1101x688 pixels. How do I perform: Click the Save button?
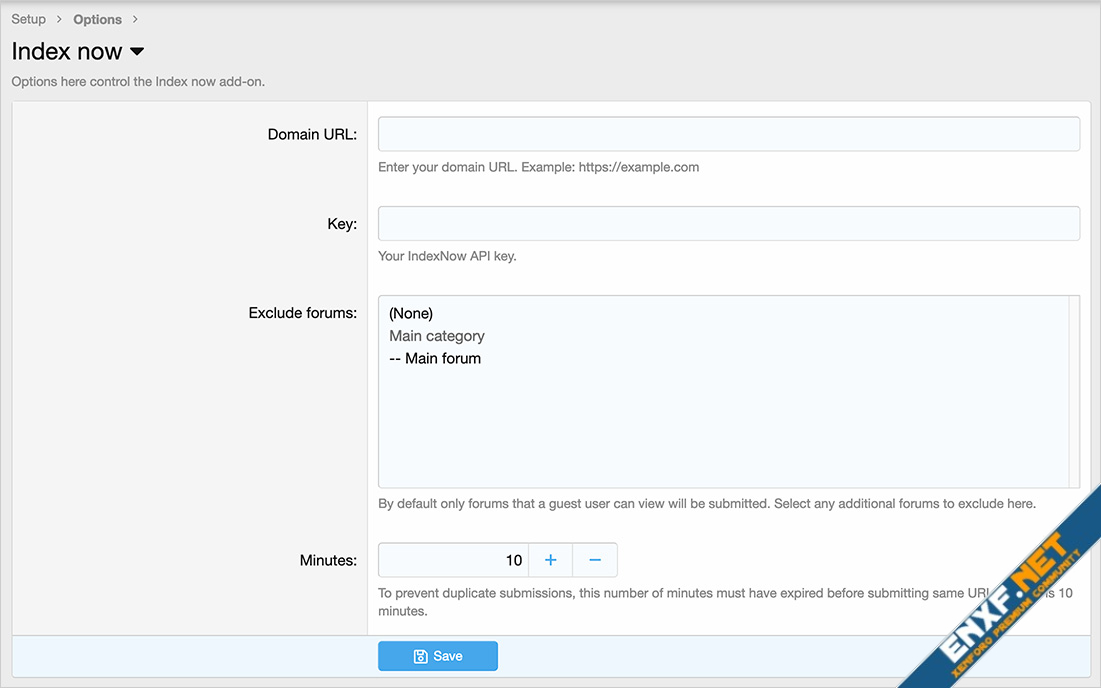437,656
